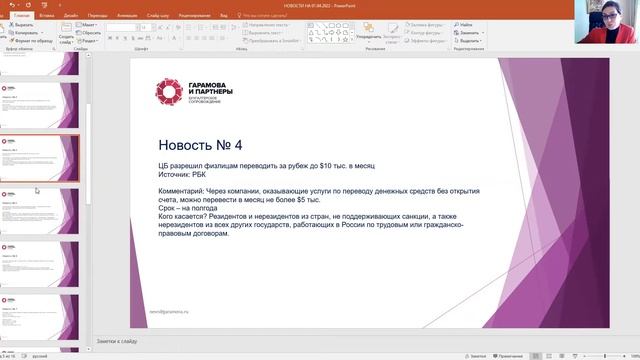Apply text shadow formatting
Image resolution: width=640 pixels, height=360 pixels.
133,38
